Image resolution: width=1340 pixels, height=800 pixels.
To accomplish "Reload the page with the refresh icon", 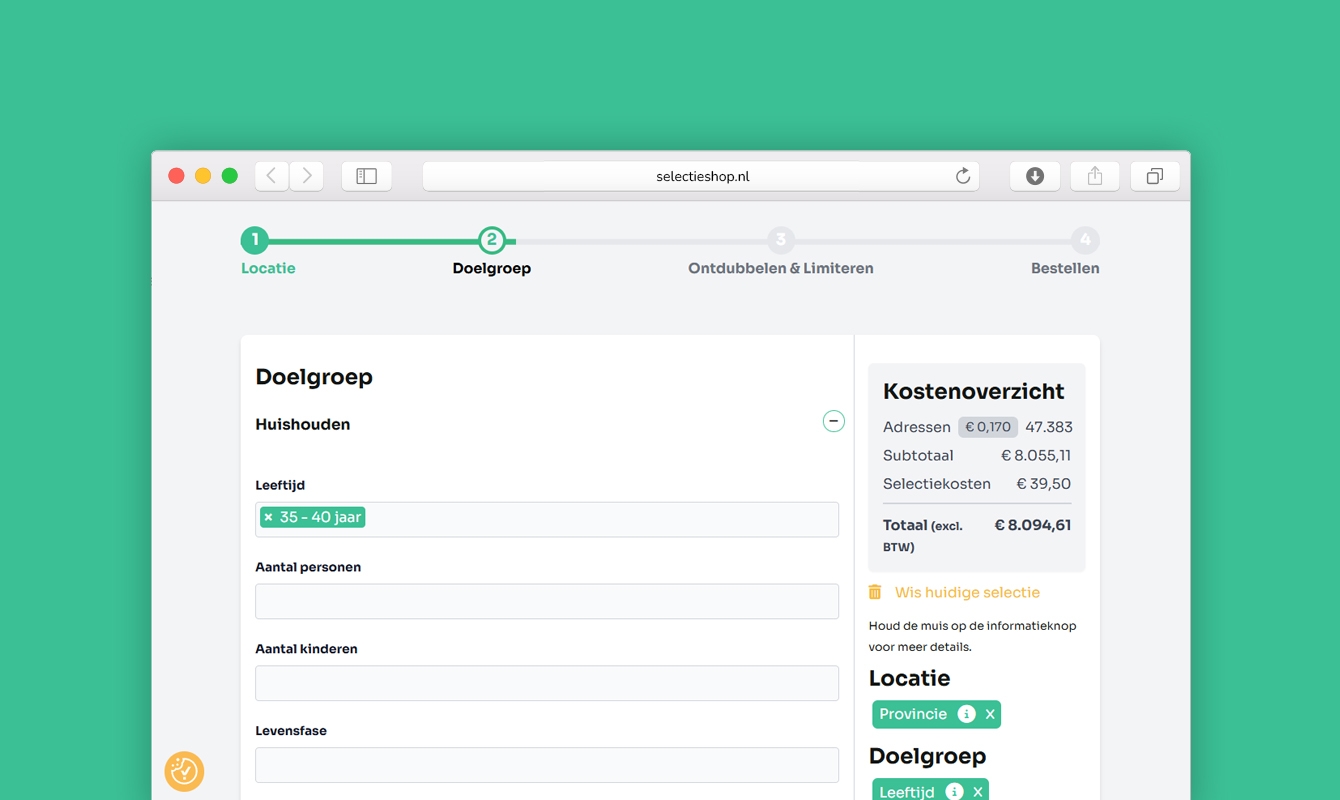I will (962, 176).
